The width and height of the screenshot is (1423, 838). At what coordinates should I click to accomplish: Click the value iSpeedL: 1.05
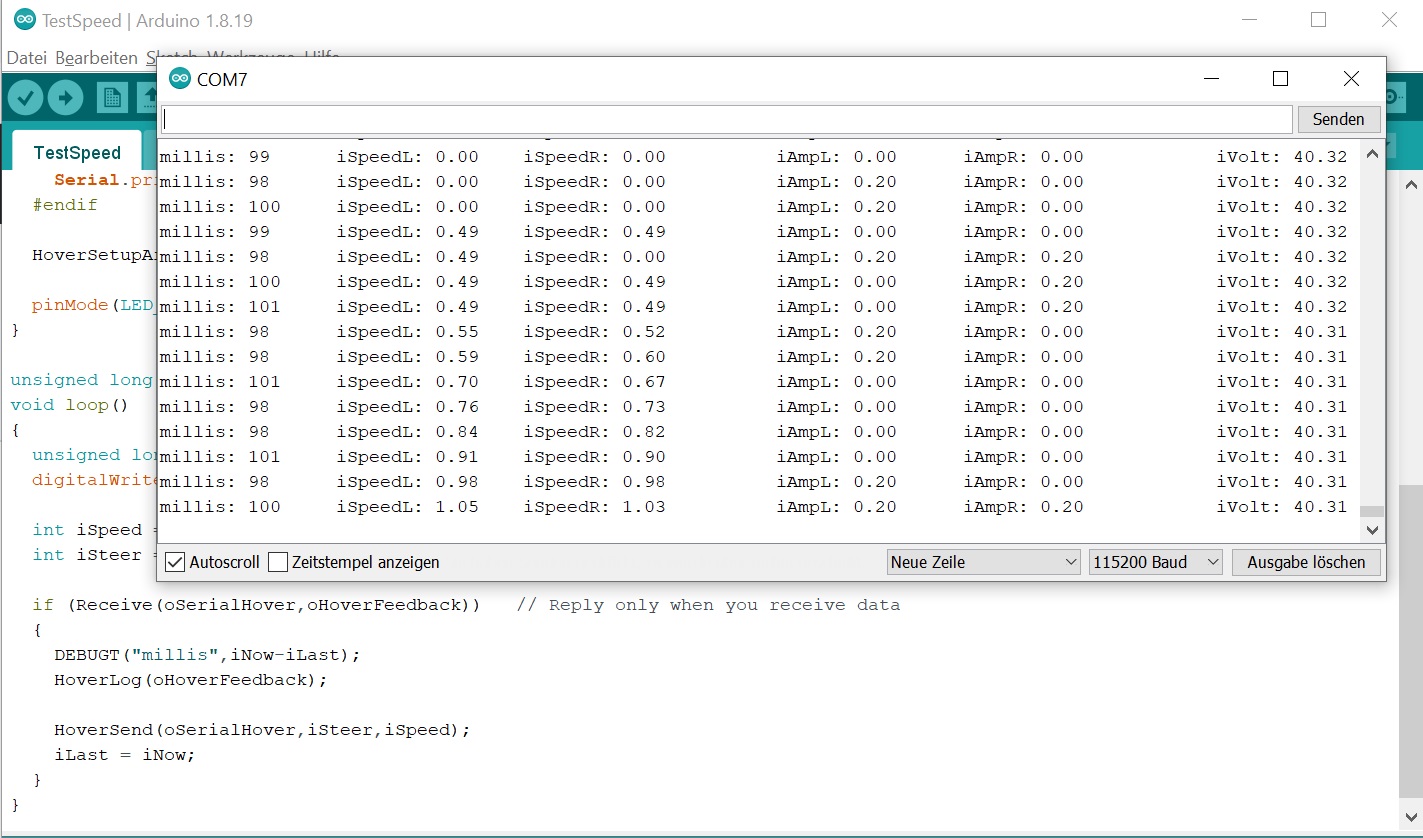pos(407,507)
